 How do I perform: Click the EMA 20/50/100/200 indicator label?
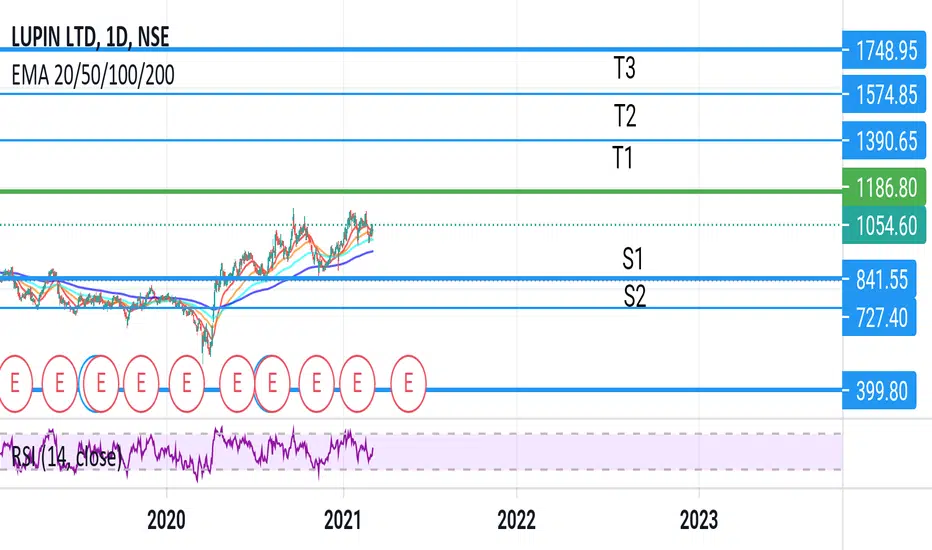pos(93,76)
